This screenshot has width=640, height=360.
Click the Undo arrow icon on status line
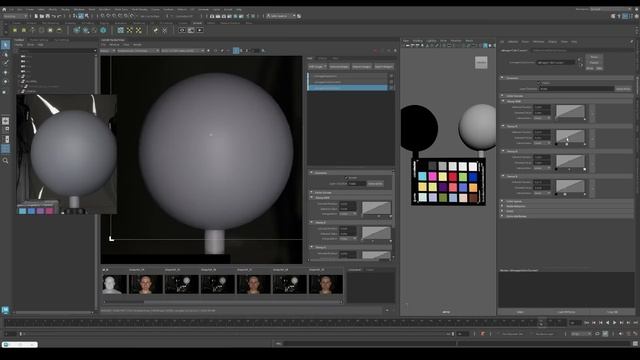point(53,16)
